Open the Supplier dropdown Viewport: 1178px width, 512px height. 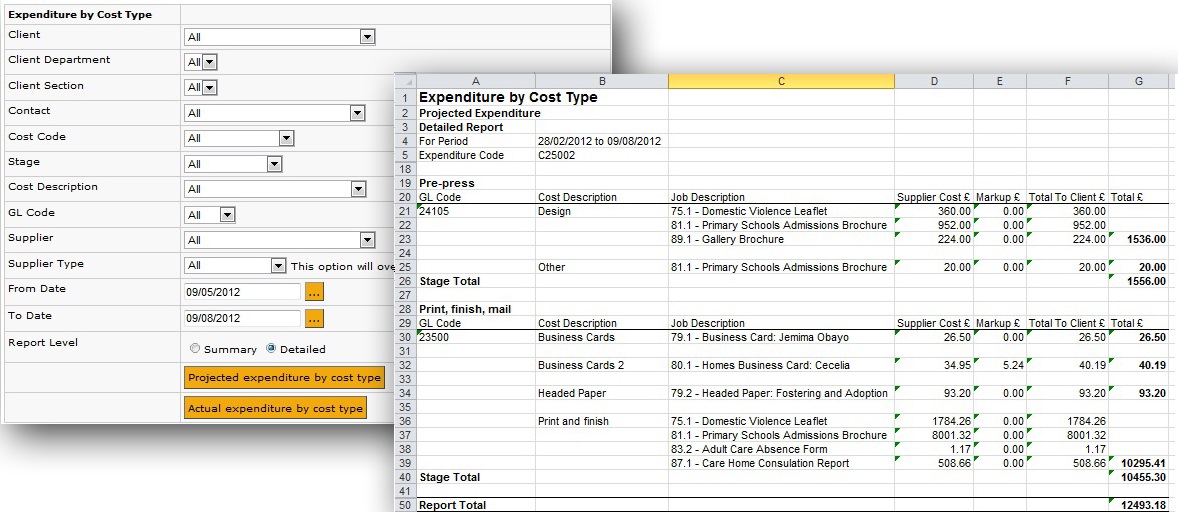279,240
